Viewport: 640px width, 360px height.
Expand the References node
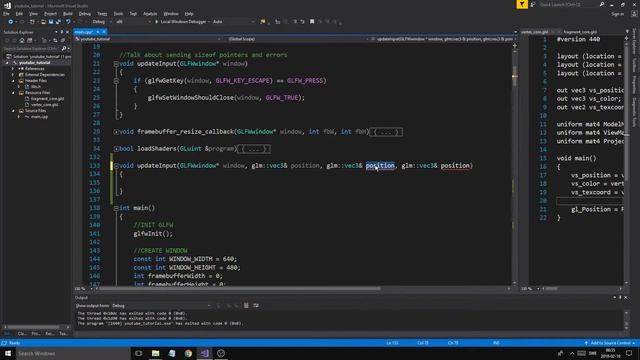click(x=13, y=69)
